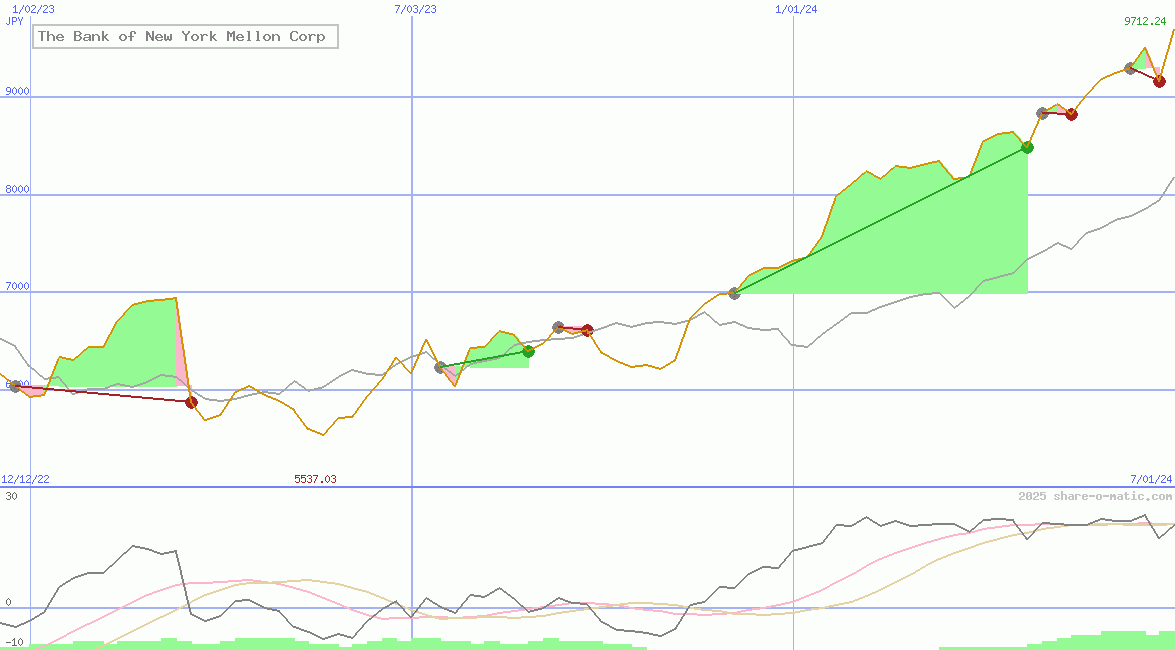This screenshot has width=1175, height=650.
Task: Click the final gray entry marker above 9000
Action: 1130,68
